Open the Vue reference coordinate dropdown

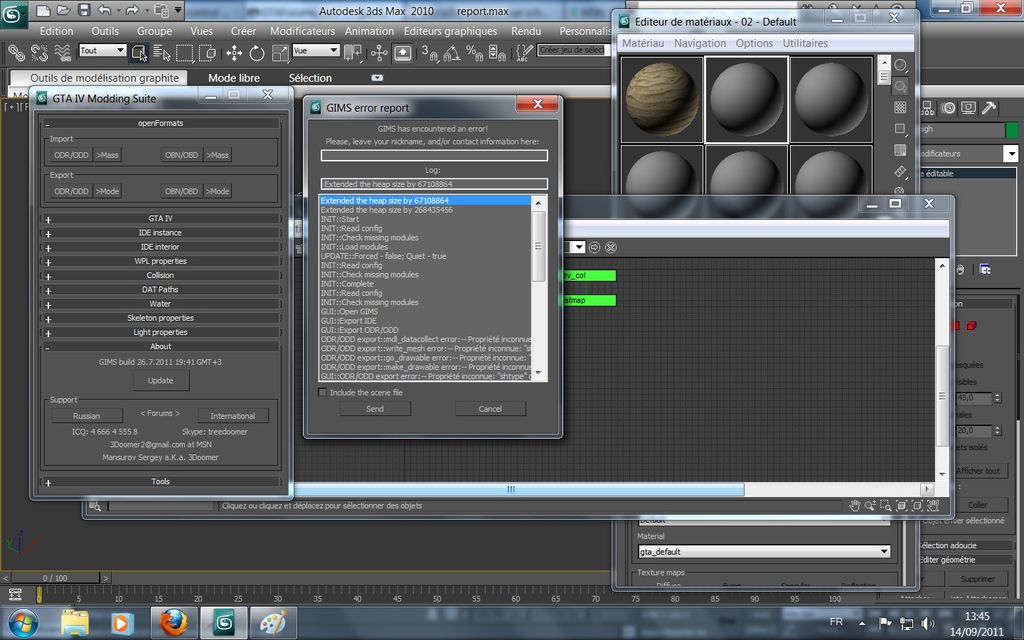coord(316,50)
